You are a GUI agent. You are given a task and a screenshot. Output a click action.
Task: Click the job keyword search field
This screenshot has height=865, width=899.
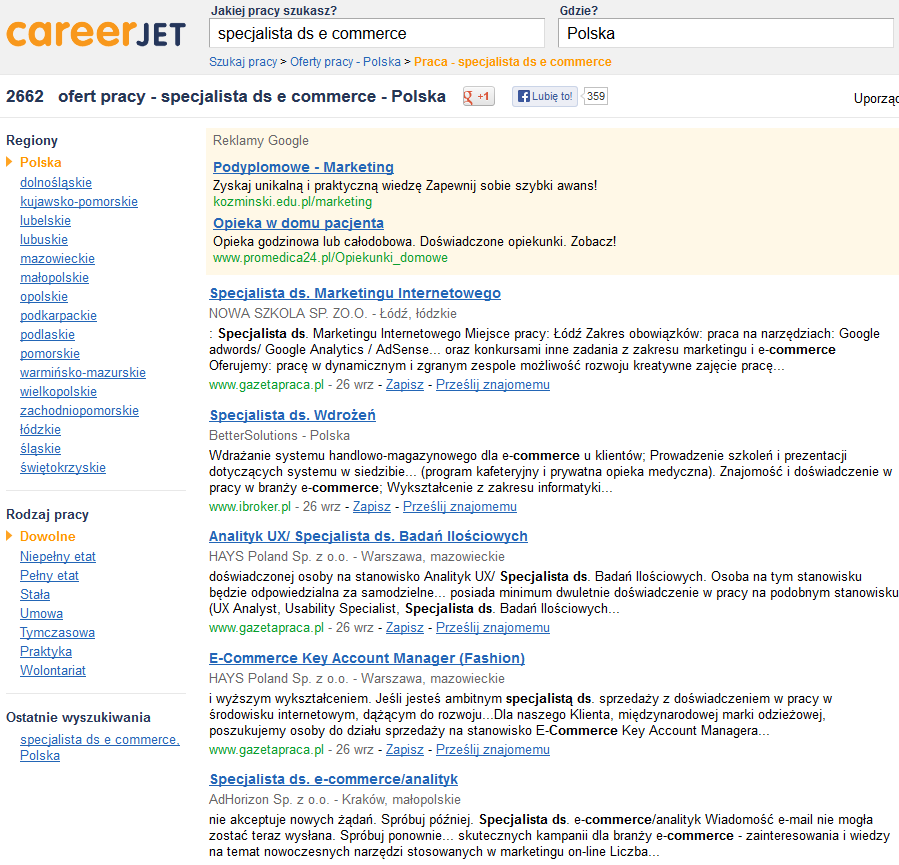click(377, 33)
